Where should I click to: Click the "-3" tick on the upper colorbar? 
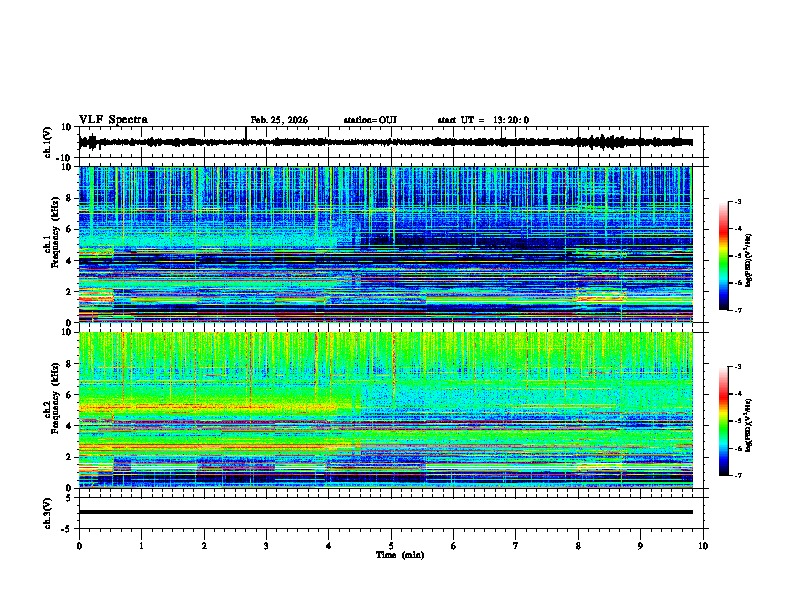[737, 201]
